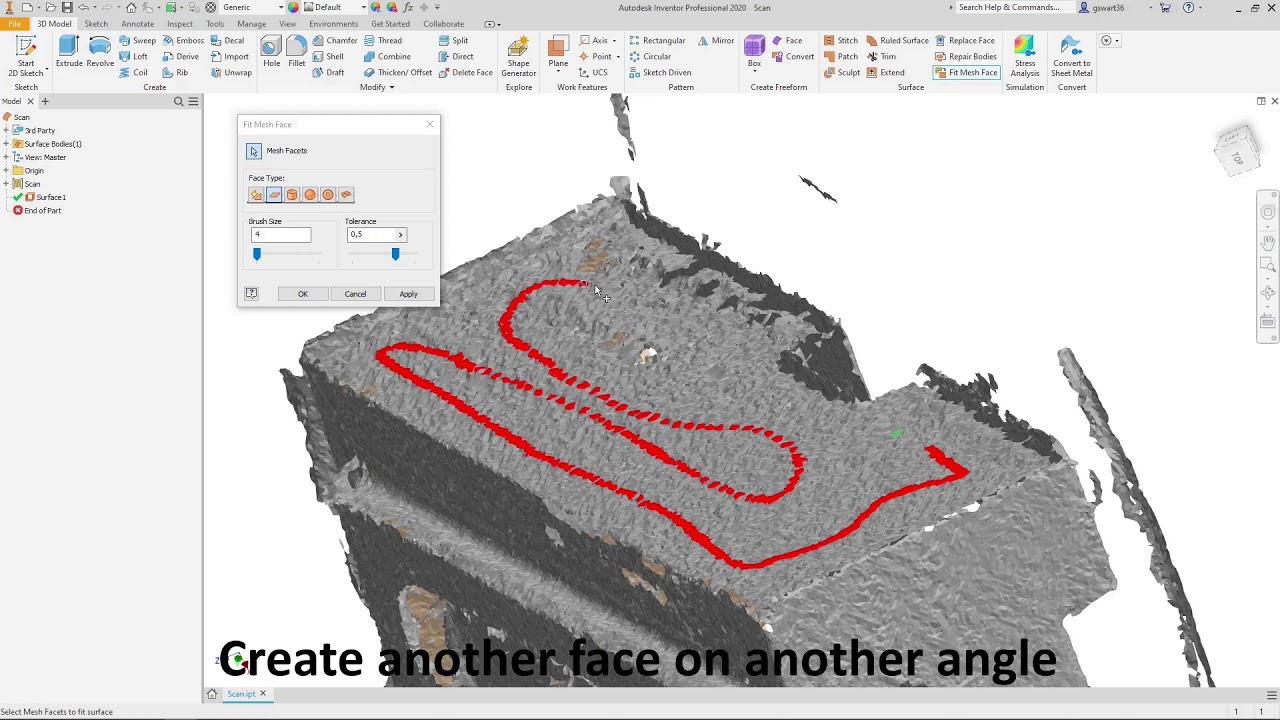
Task: Expand the 3rd Party node
Action: pyautogui.click(x=6, y=131)
